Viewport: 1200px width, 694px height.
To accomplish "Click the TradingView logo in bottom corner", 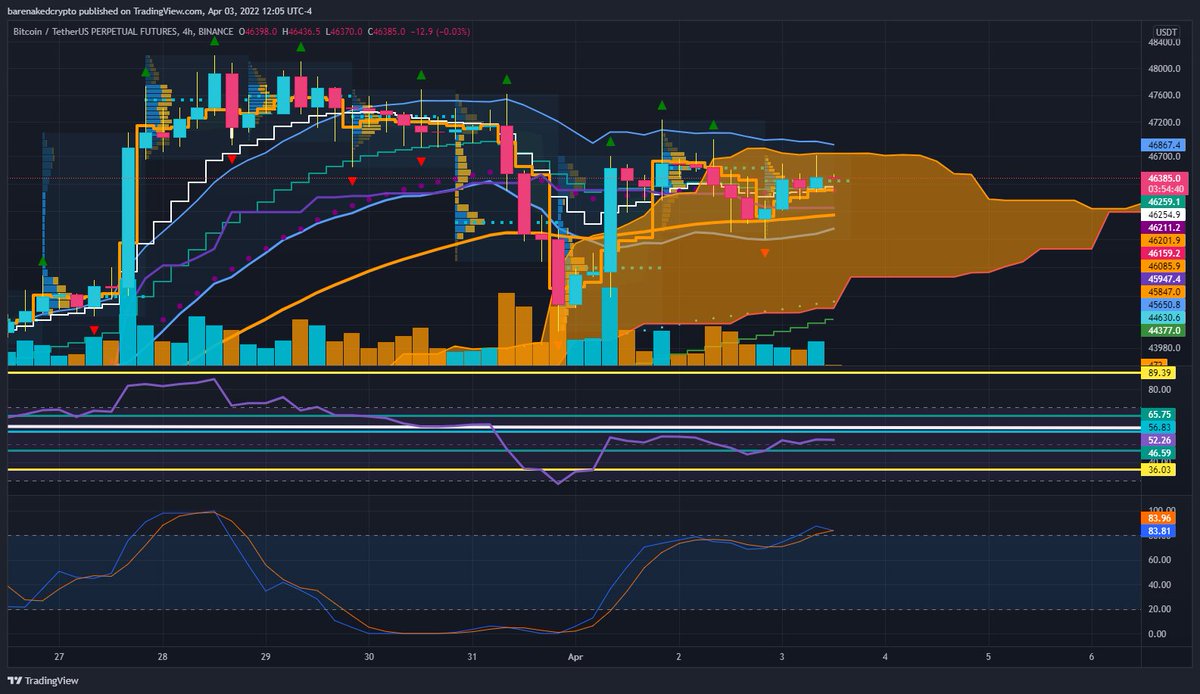I will point(41,680).
